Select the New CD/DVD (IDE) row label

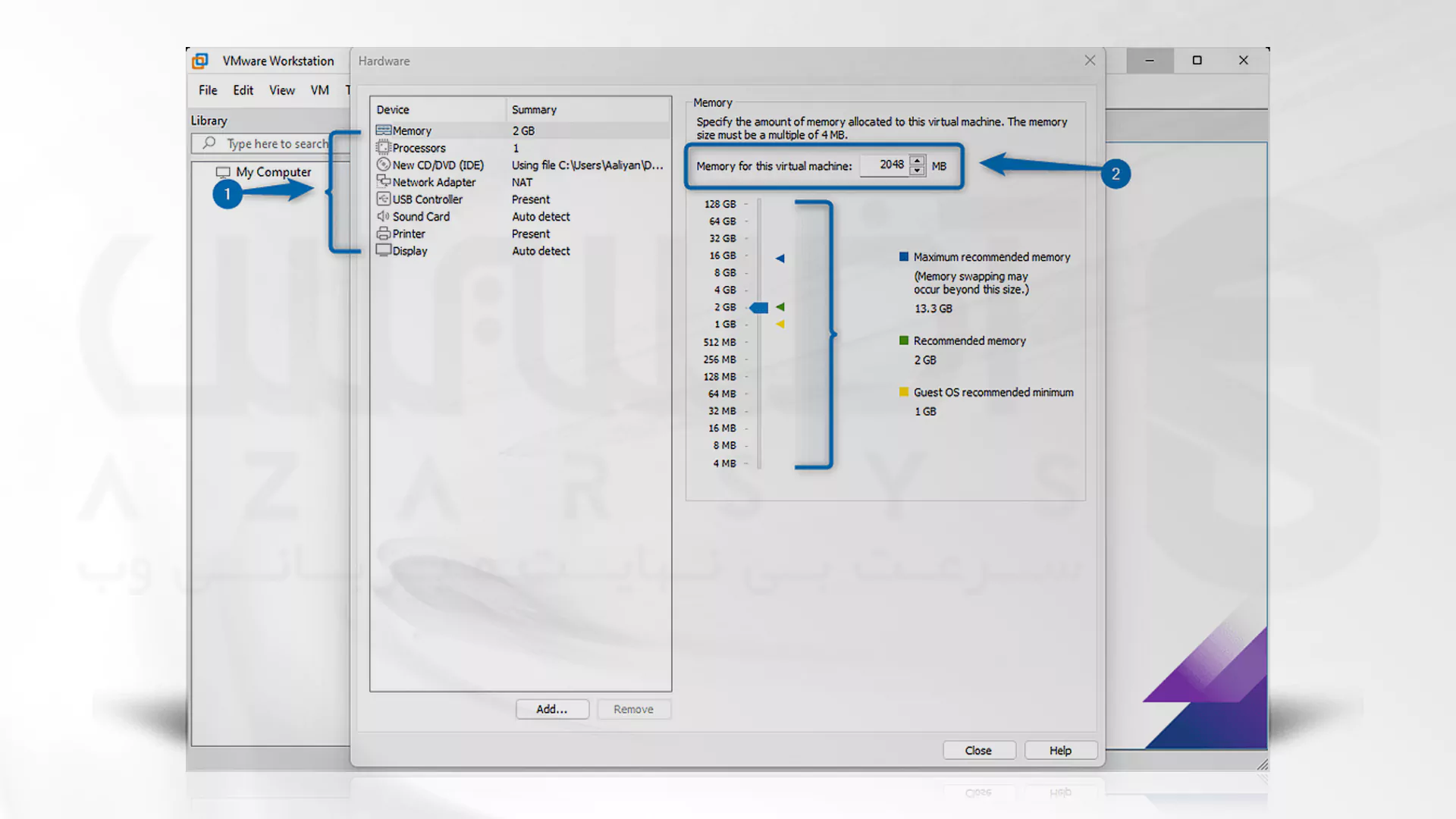(438, 165)
